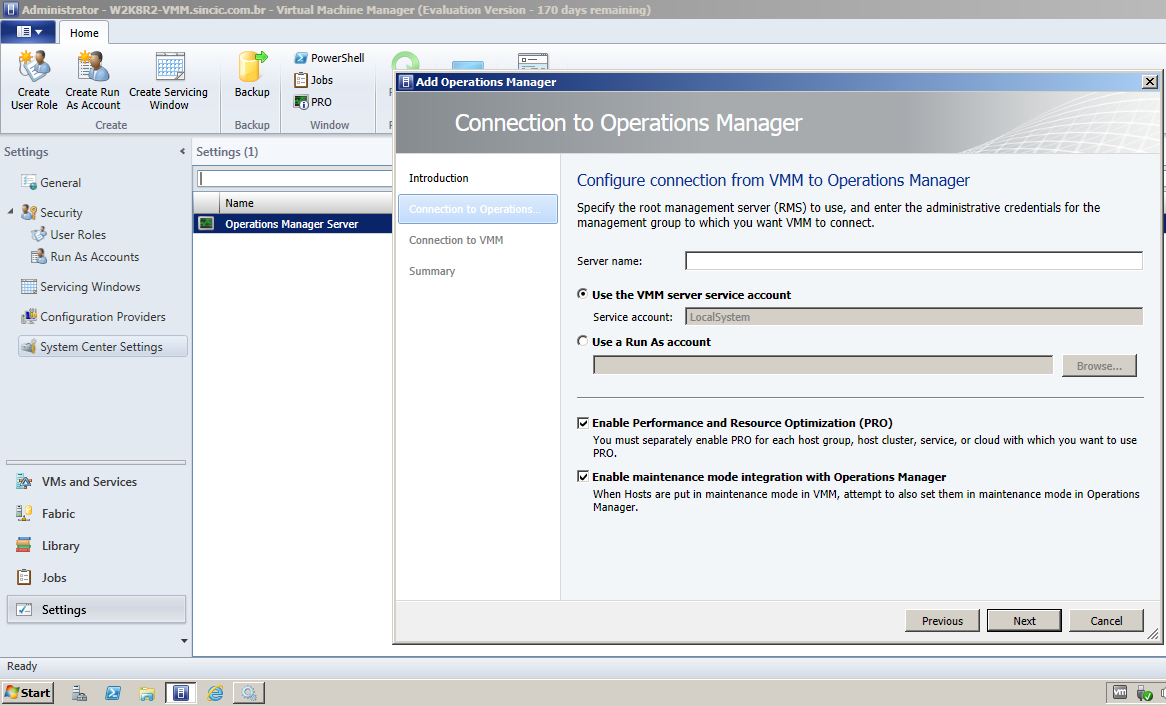Open Run As Accounts under Security
The height and width of the screenshot is (706, 1166).
click(x=94, y=257)
